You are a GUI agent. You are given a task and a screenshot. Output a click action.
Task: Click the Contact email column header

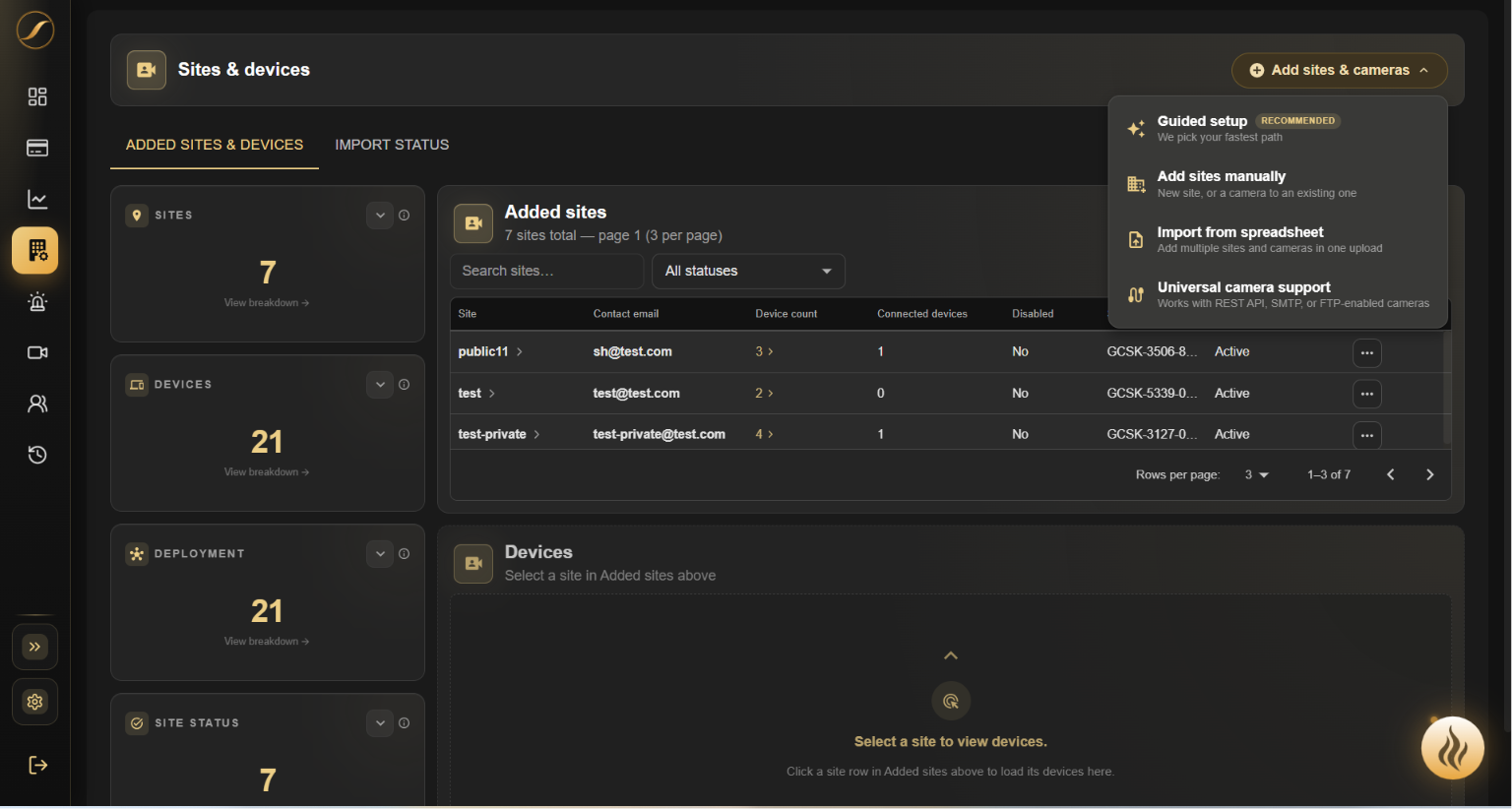coord(626,314)
